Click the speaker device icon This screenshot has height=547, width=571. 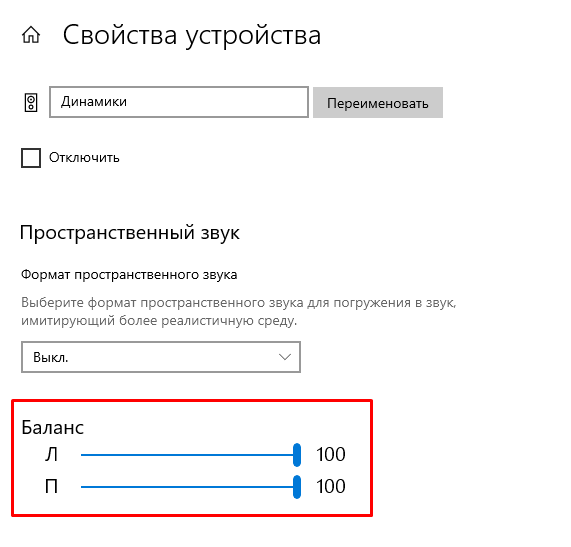pos(31,103)
